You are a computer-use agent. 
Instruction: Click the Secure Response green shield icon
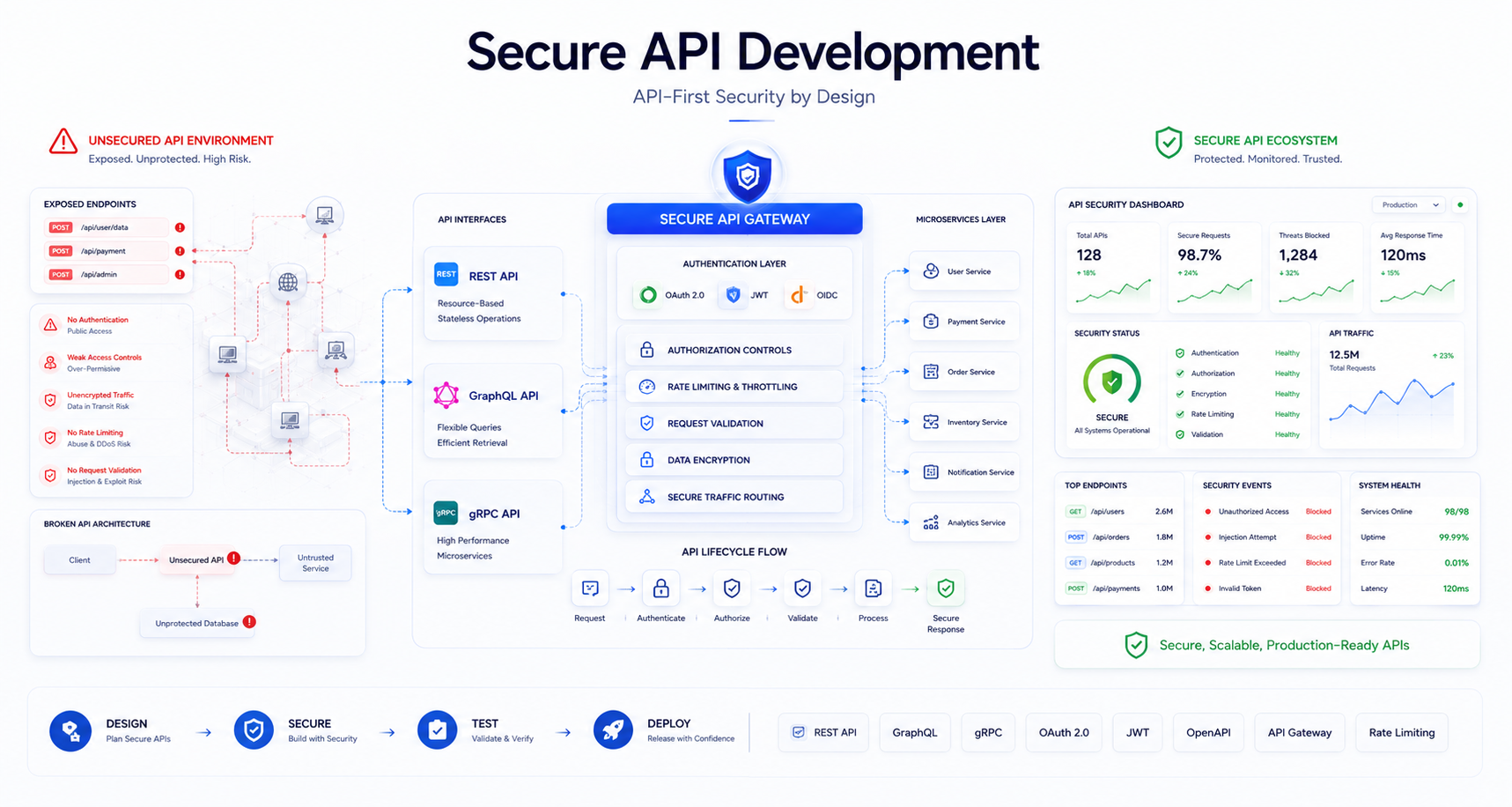coord(946,589)
